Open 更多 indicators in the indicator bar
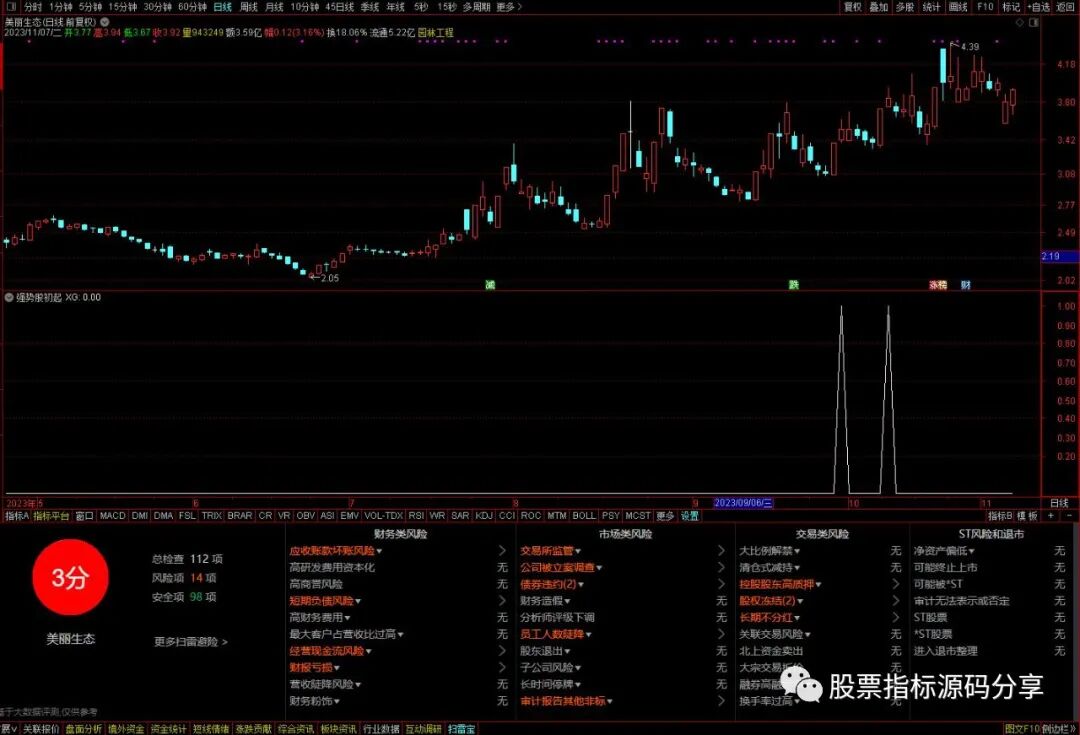Image resolution: width=1080 pixels, height=735 pixels. tap(665, 515)
